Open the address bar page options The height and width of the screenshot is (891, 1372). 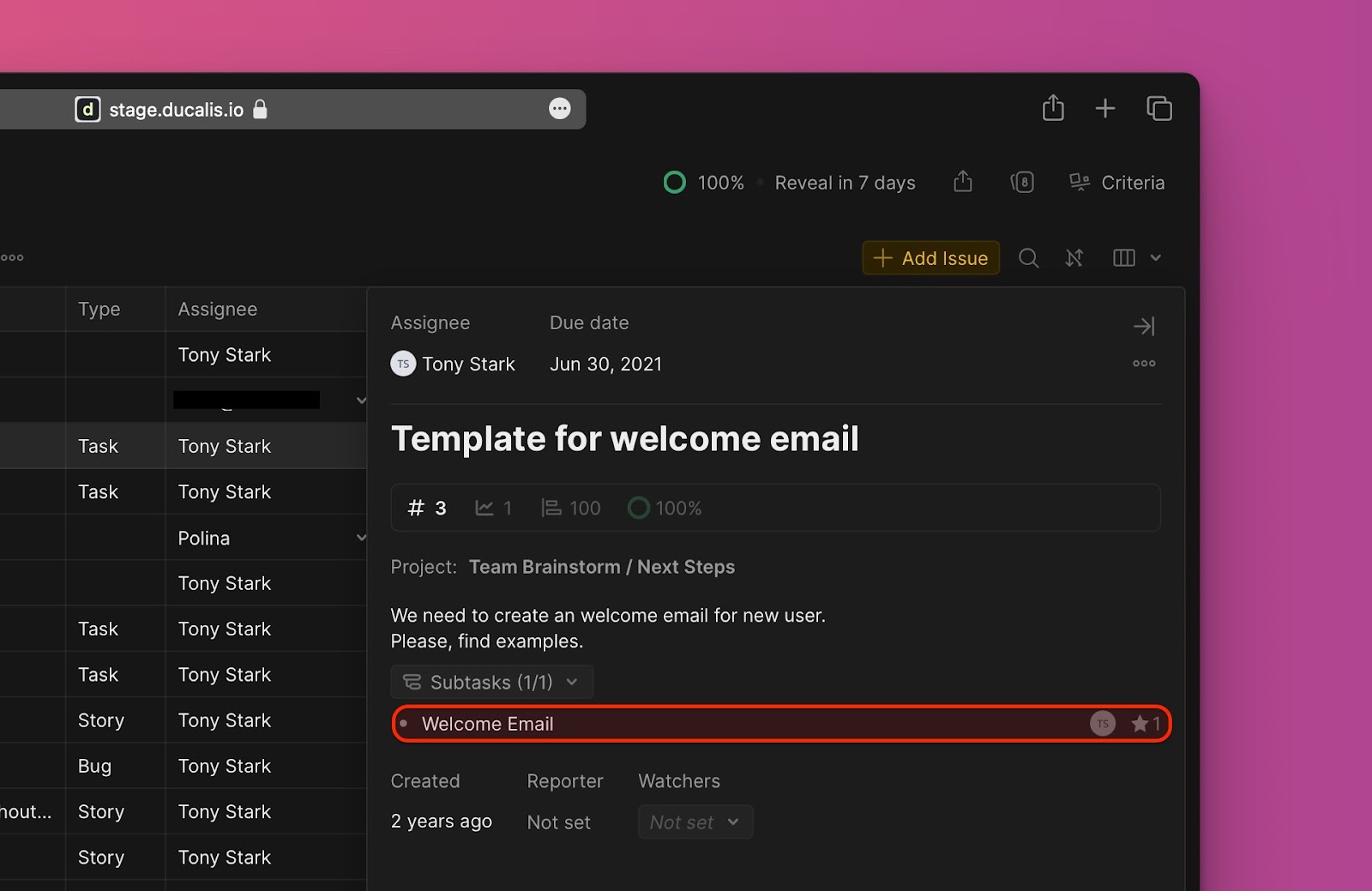(x=559, y=109)
